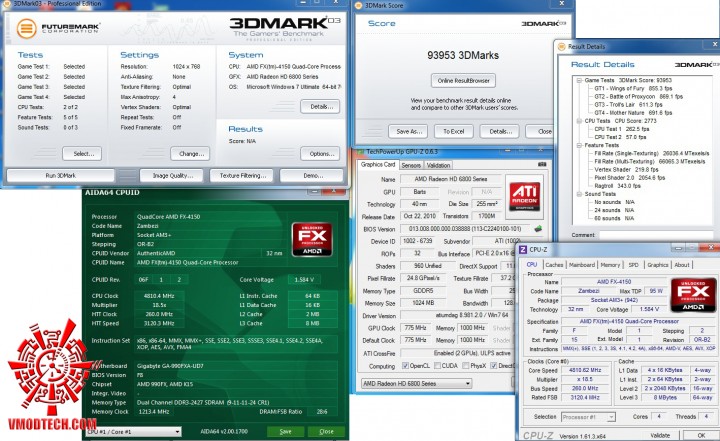
Task: Select the GT2 - Battle of Proxycon row
Action: point(639,96)
